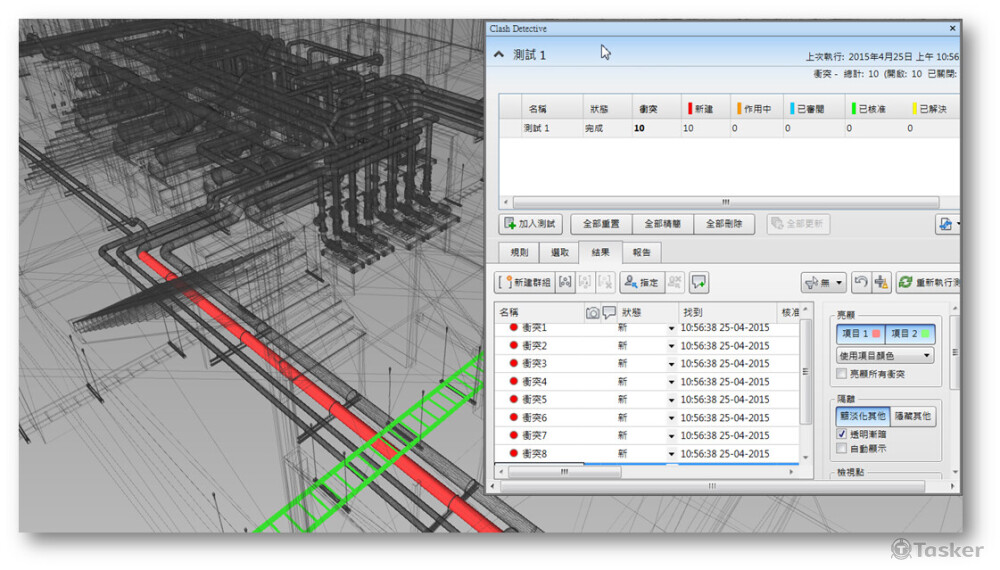Click the camera column header icon
This screenshot has height=570, width=1000.
pos(592,313)
